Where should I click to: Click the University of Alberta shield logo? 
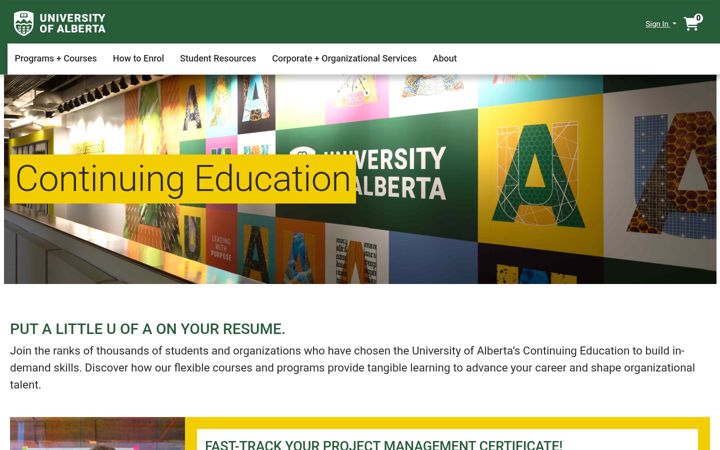tap(23, 23)
